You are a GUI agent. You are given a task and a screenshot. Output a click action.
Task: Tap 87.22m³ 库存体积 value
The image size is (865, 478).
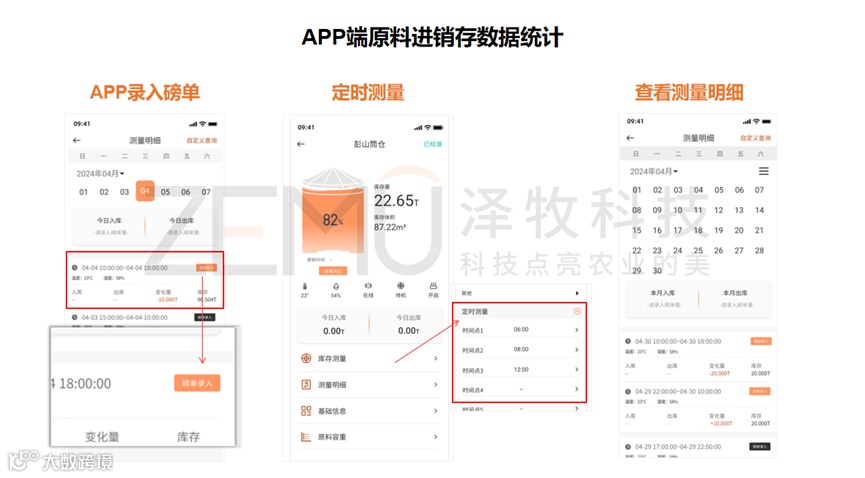(389, 227)
